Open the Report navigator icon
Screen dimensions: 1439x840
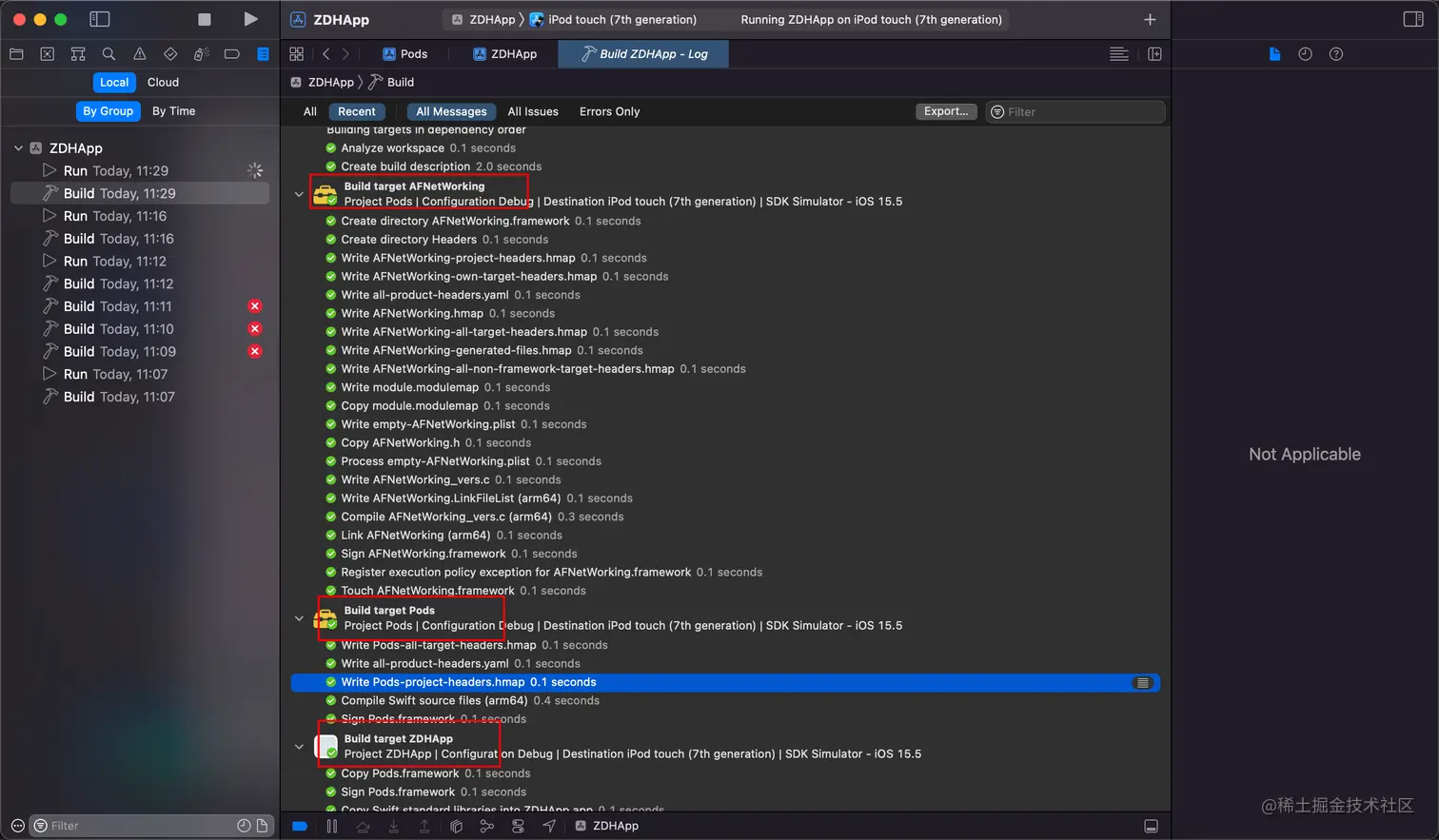[263, 54]
